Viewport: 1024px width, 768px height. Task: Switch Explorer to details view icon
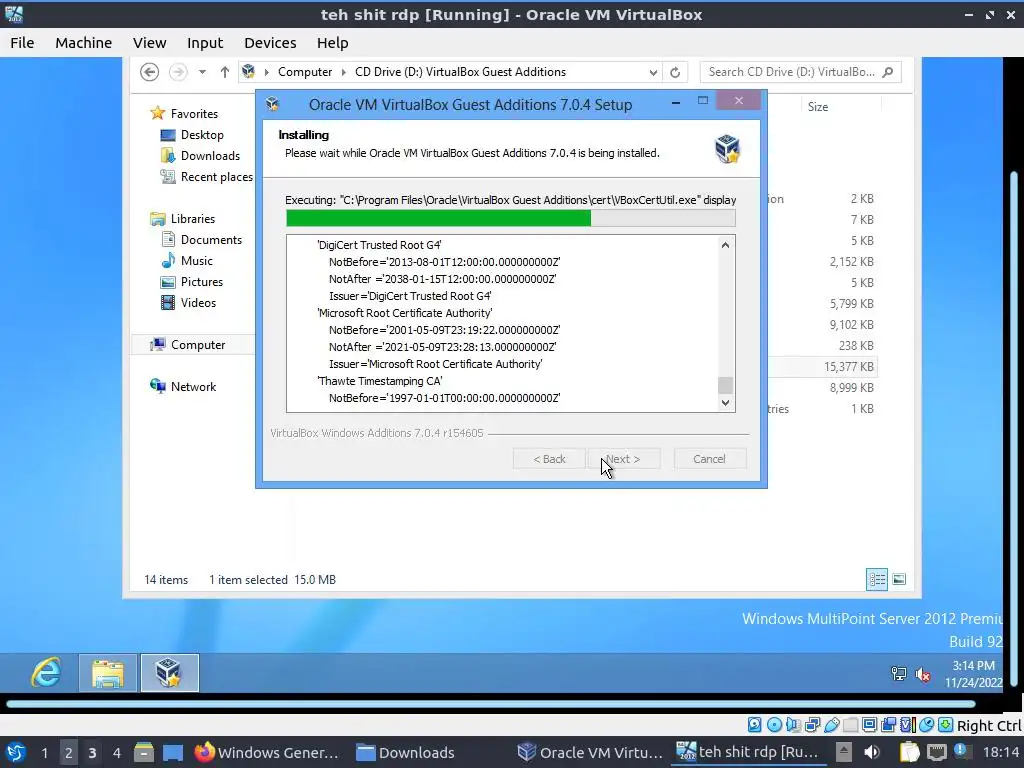click(877, 579)
